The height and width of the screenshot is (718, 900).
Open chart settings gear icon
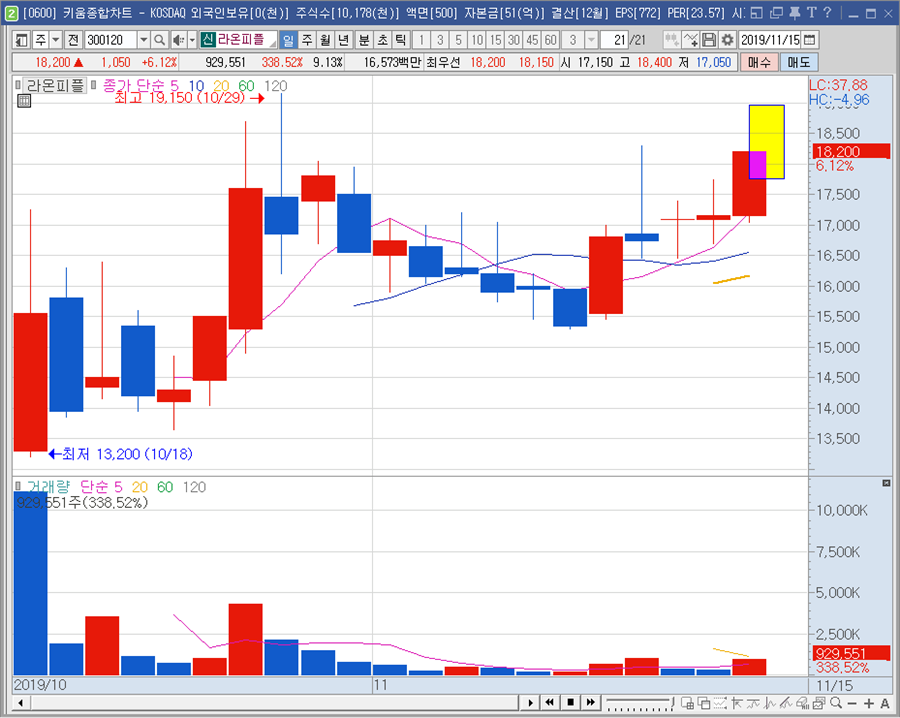point(726,40)
